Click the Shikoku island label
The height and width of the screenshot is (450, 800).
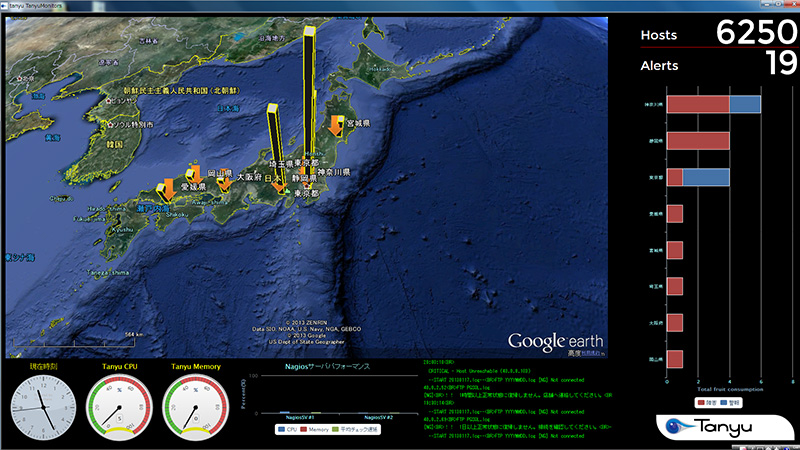tap(177, 215)
